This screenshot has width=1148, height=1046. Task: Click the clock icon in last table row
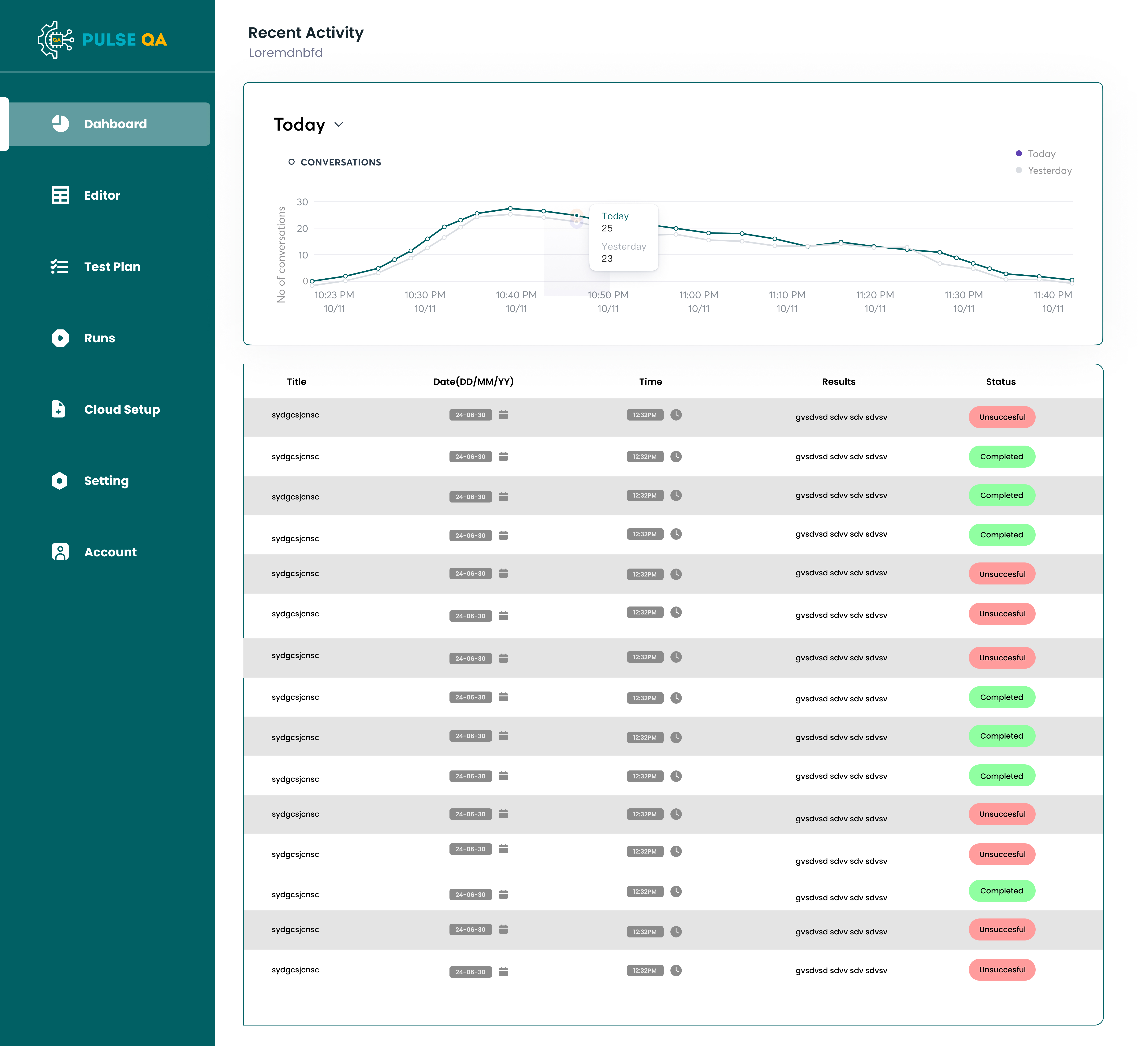click(676, 970)
